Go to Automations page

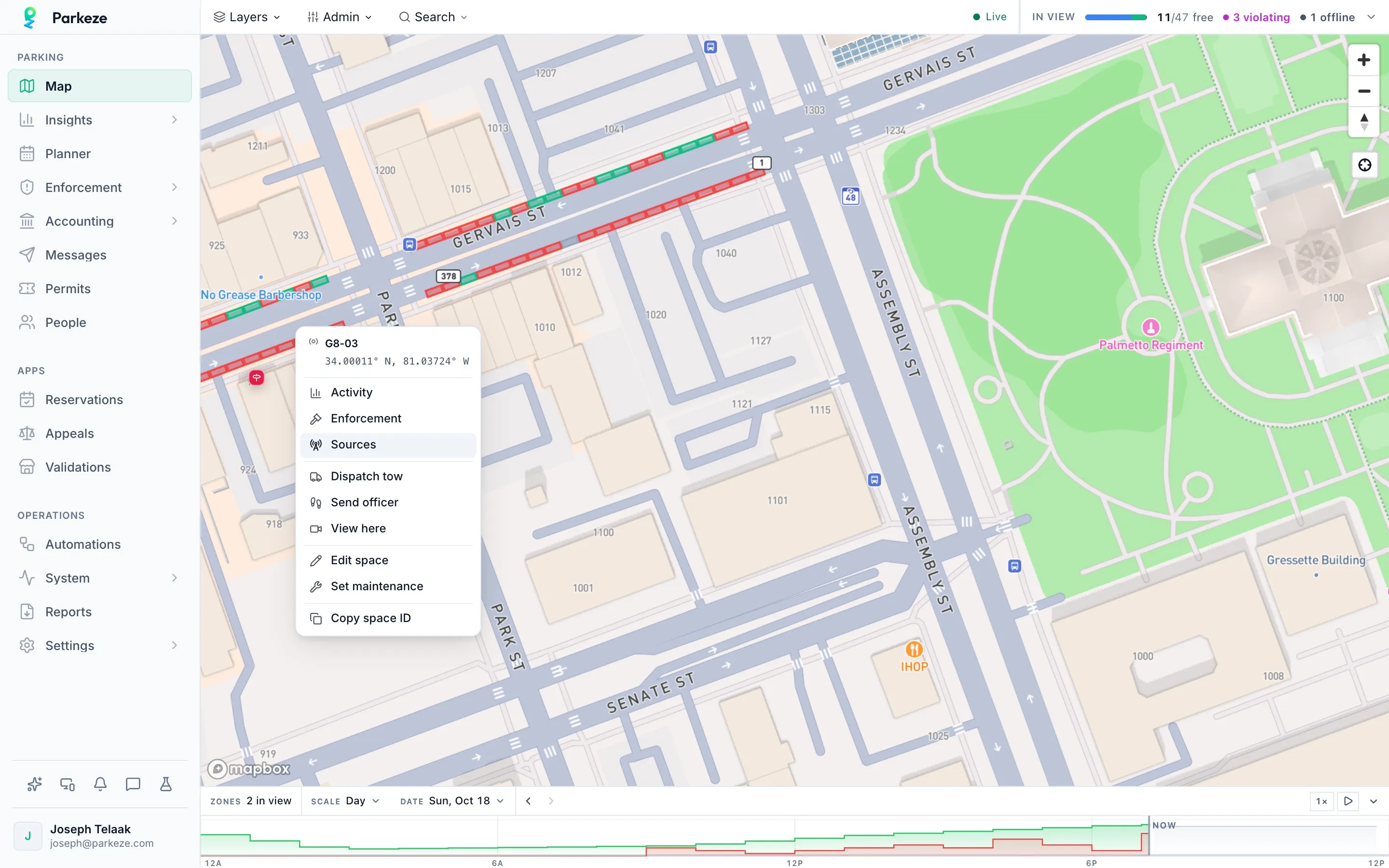(99, 544)
